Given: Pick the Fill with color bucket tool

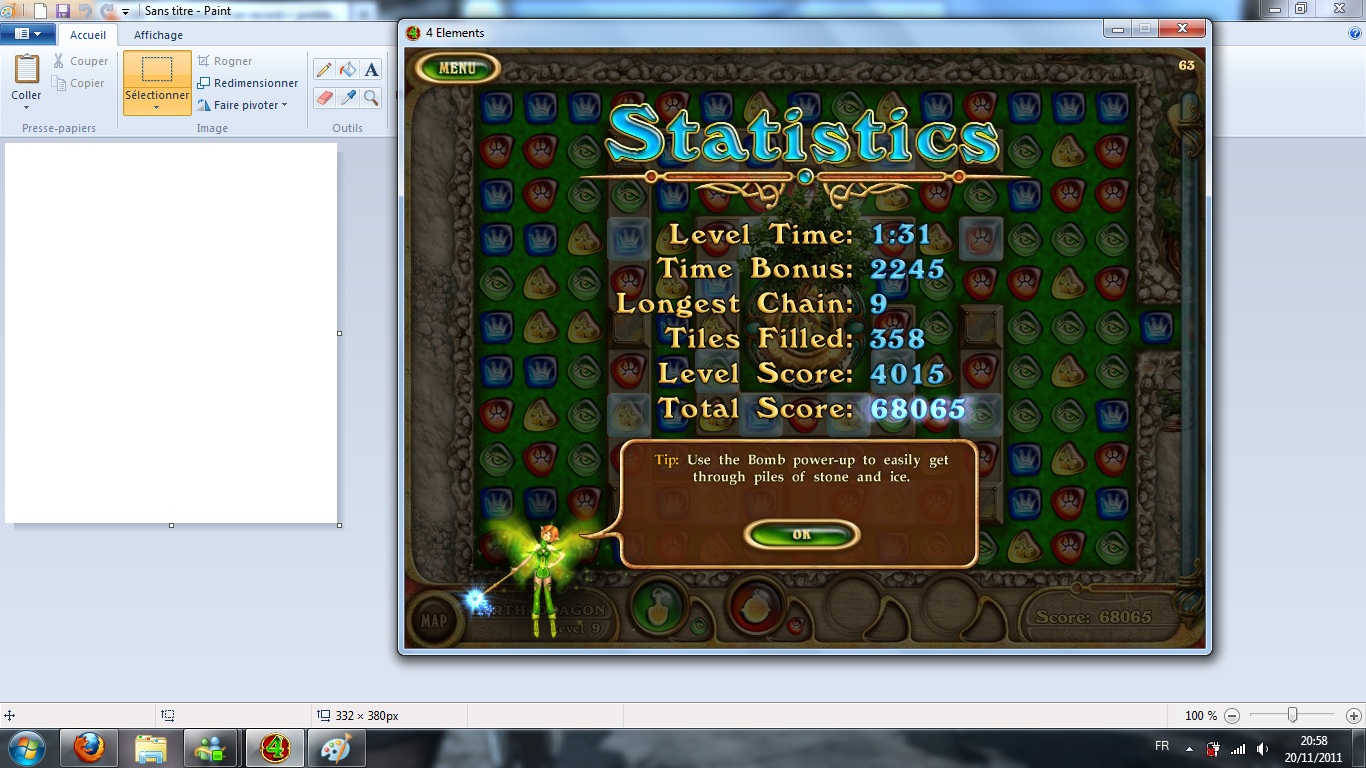Looking at the screenshot, I should pyautogui.click(x=348, y=69).
